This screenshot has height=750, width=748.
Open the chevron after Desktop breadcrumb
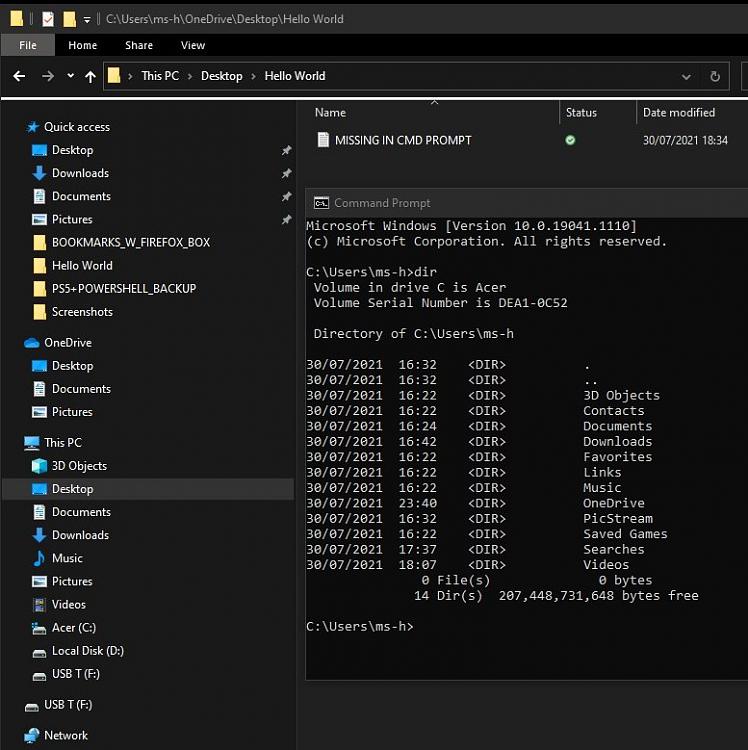point(253,77)
